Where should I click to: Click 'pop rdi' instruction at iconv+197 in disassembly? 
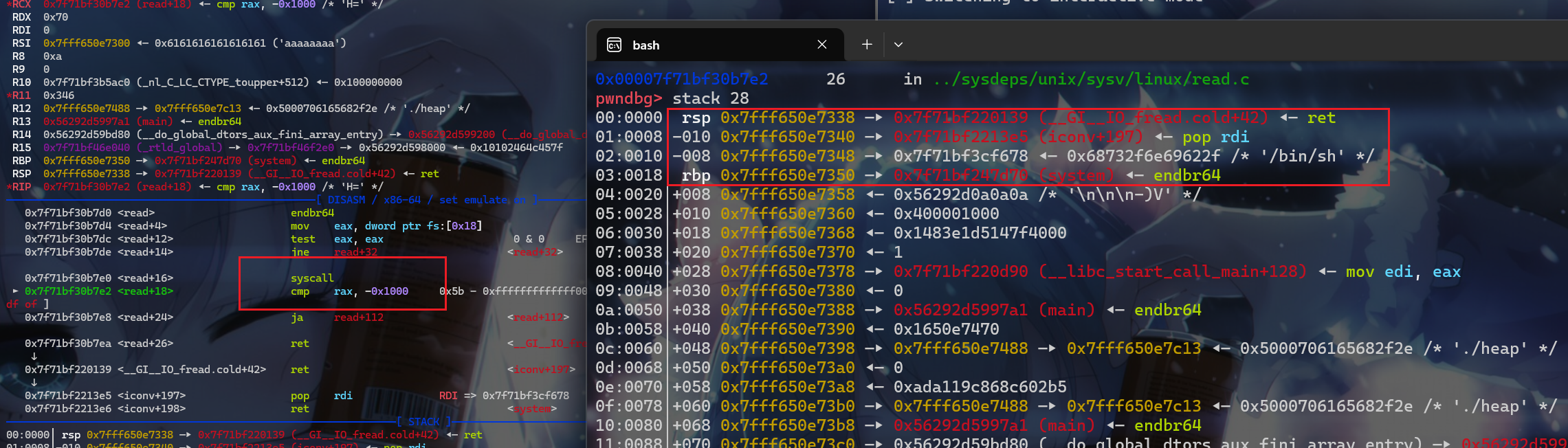[x=322, y=396]
